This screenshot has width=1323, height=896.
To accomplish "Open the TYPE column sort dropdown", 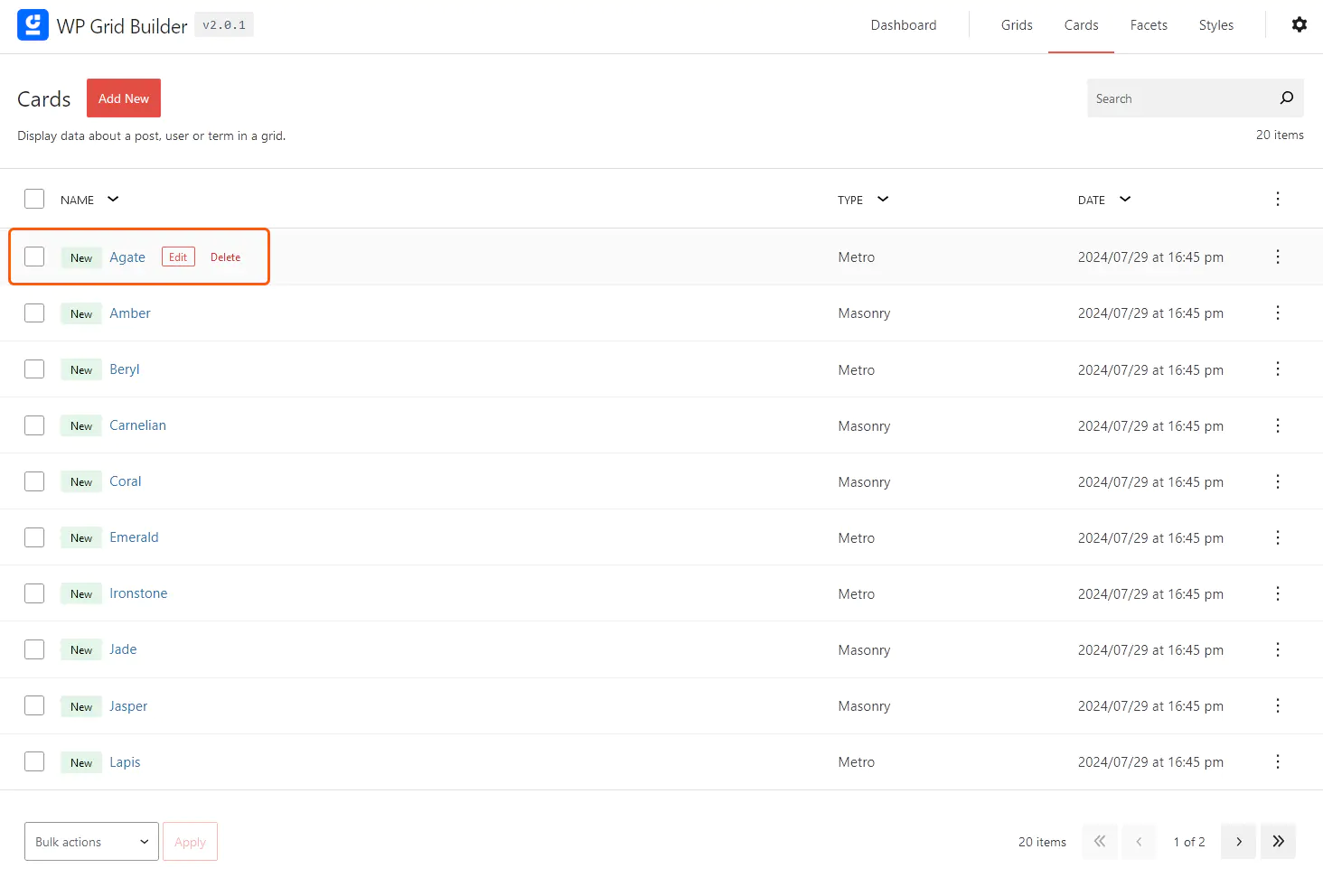I will pyautogui.click(x=882, y=199).
